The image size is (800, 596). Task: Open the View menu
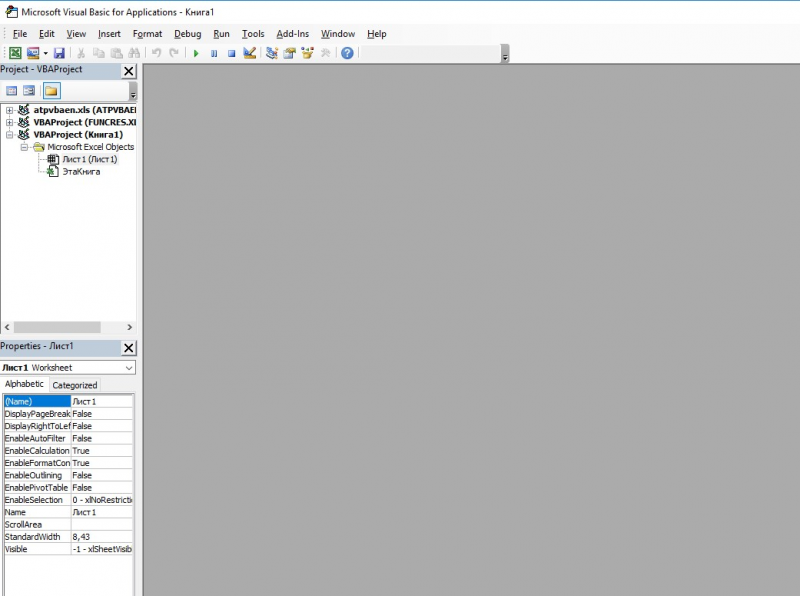click(x=76, y=34)
